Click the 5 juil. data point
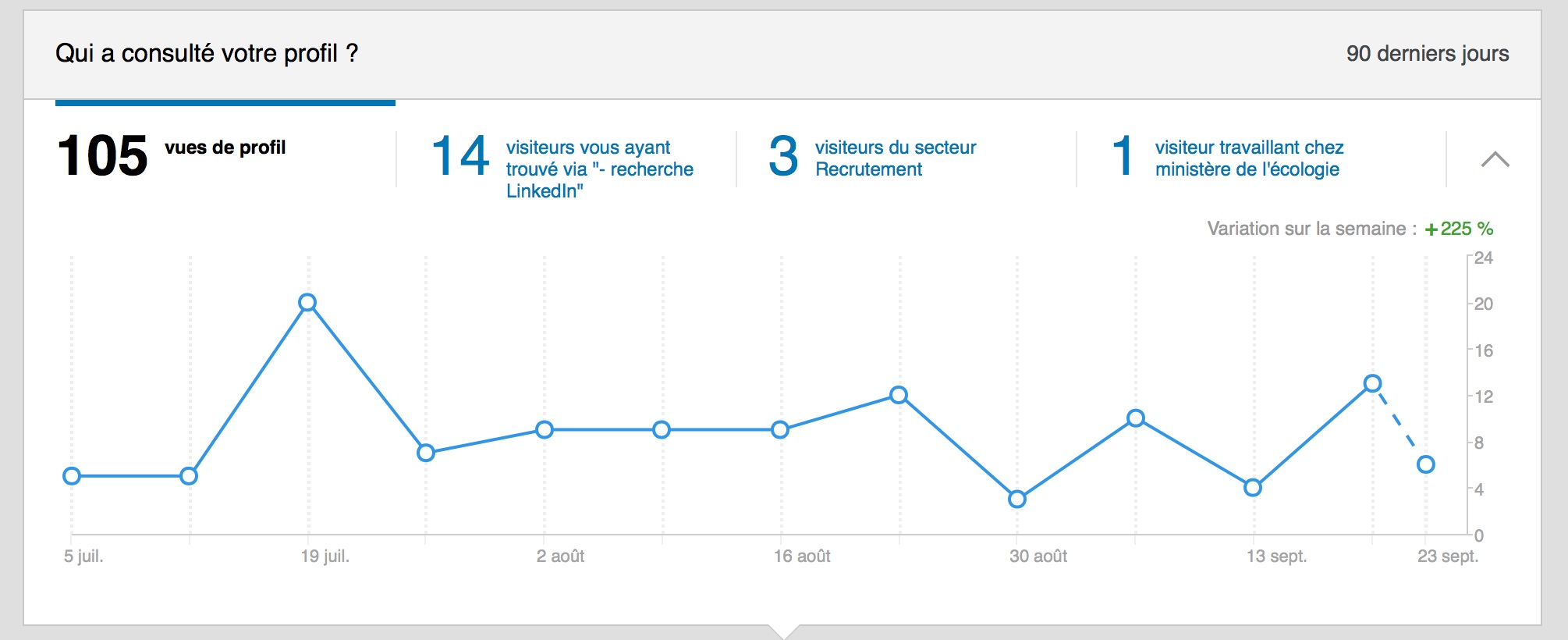 coord(72,476)
